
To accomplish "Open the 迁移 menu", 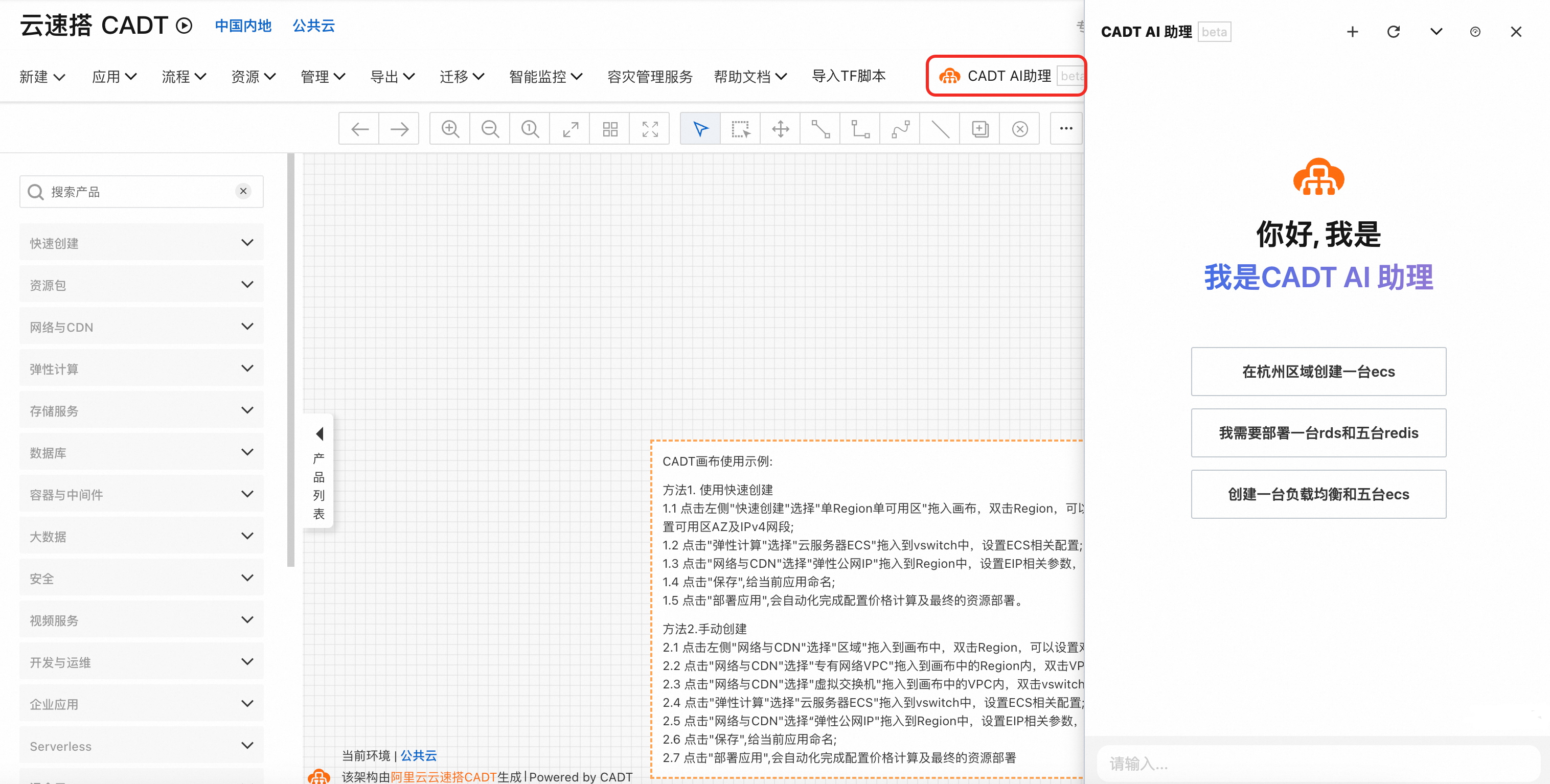I will (462, 77).
